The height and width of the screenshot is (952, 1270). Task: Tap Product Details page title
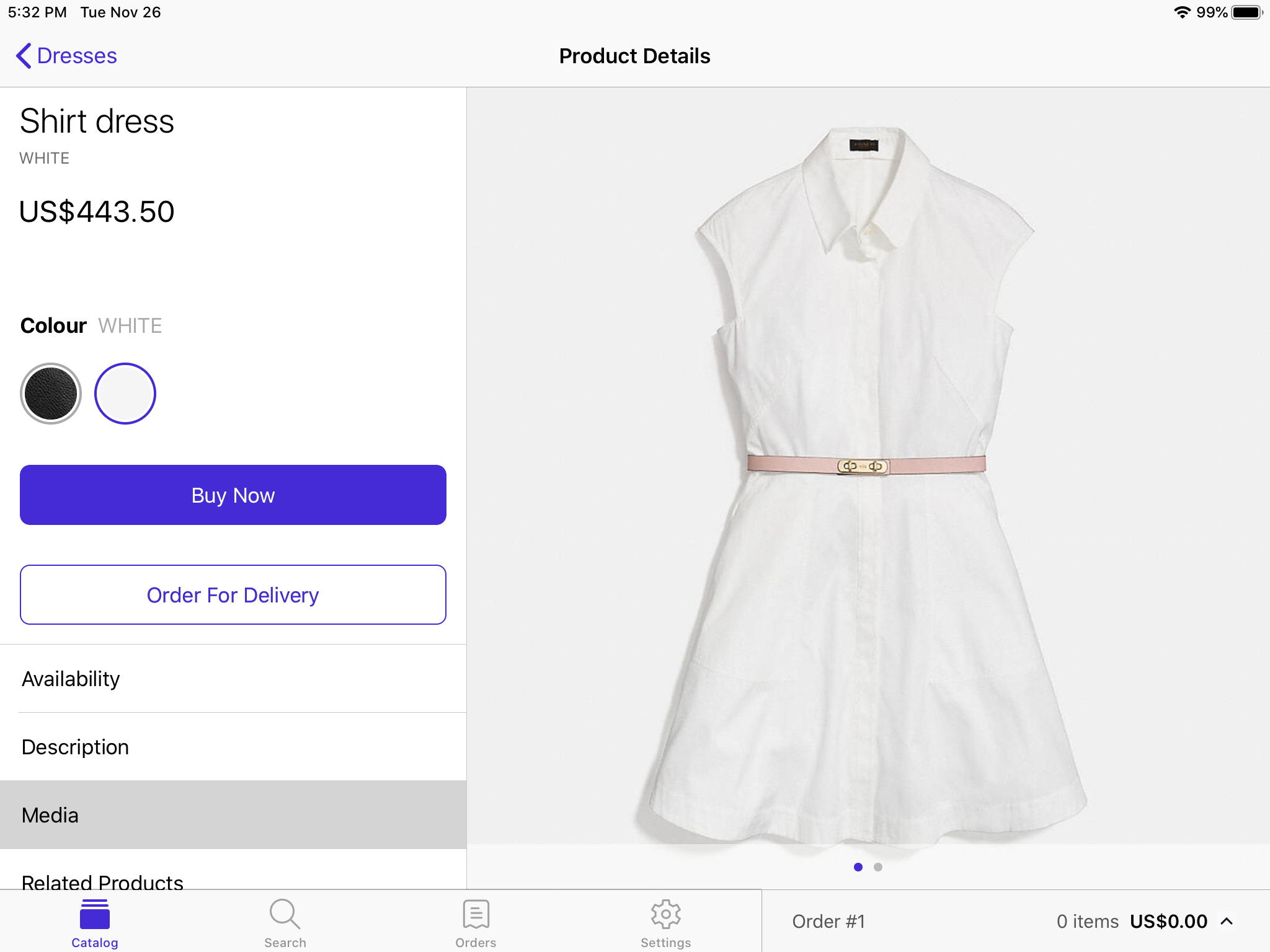pos(634,56)
